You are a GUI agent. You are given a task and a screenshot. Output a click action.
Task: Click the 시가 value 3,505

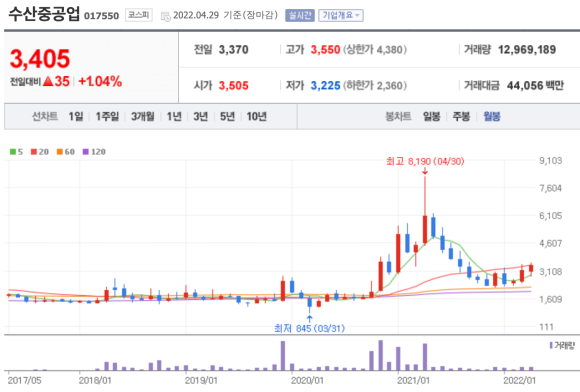tap(233, 85)
